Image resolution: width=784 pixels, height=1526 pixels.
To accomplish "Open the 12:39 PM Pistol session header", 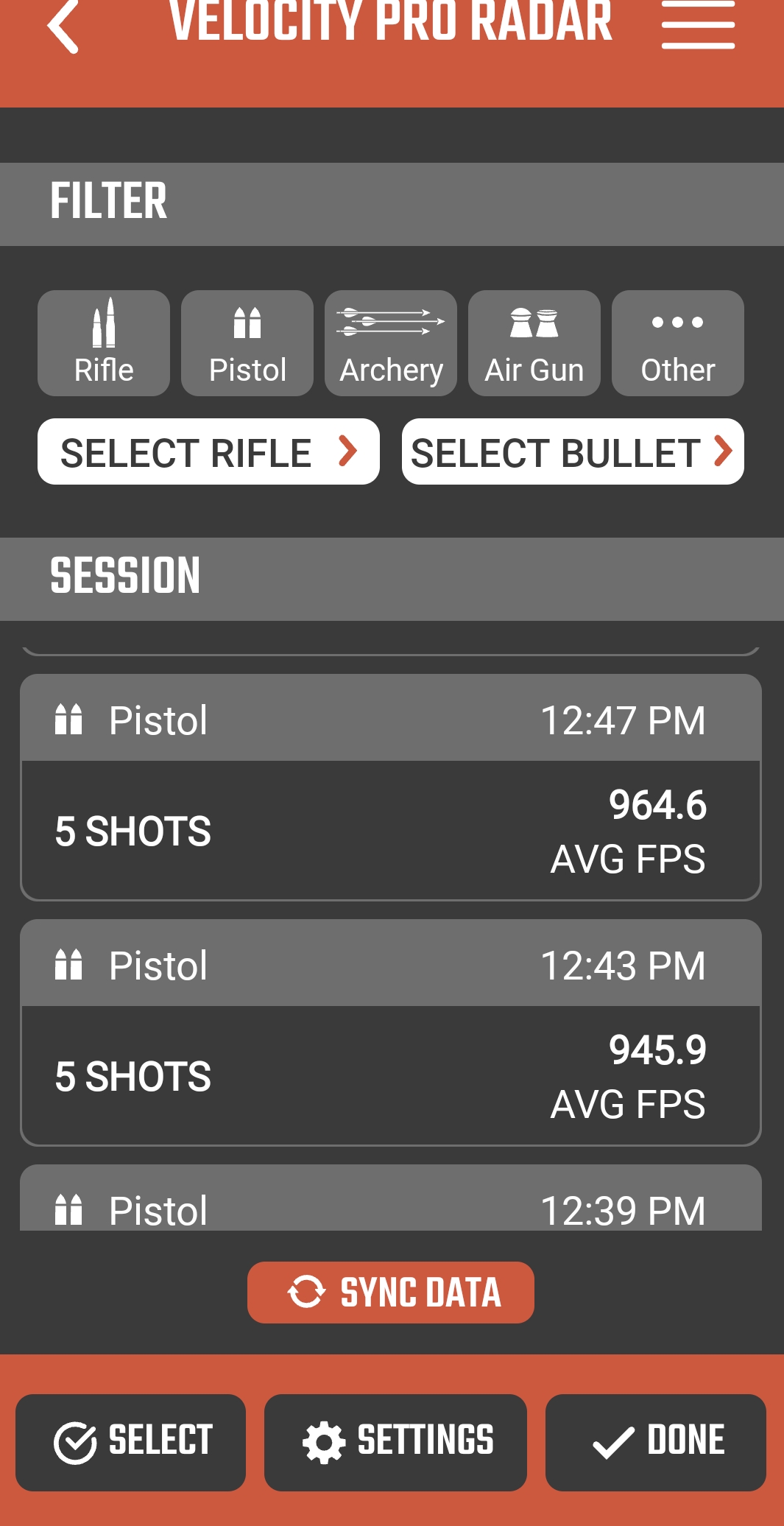I will coord(391,1198).
